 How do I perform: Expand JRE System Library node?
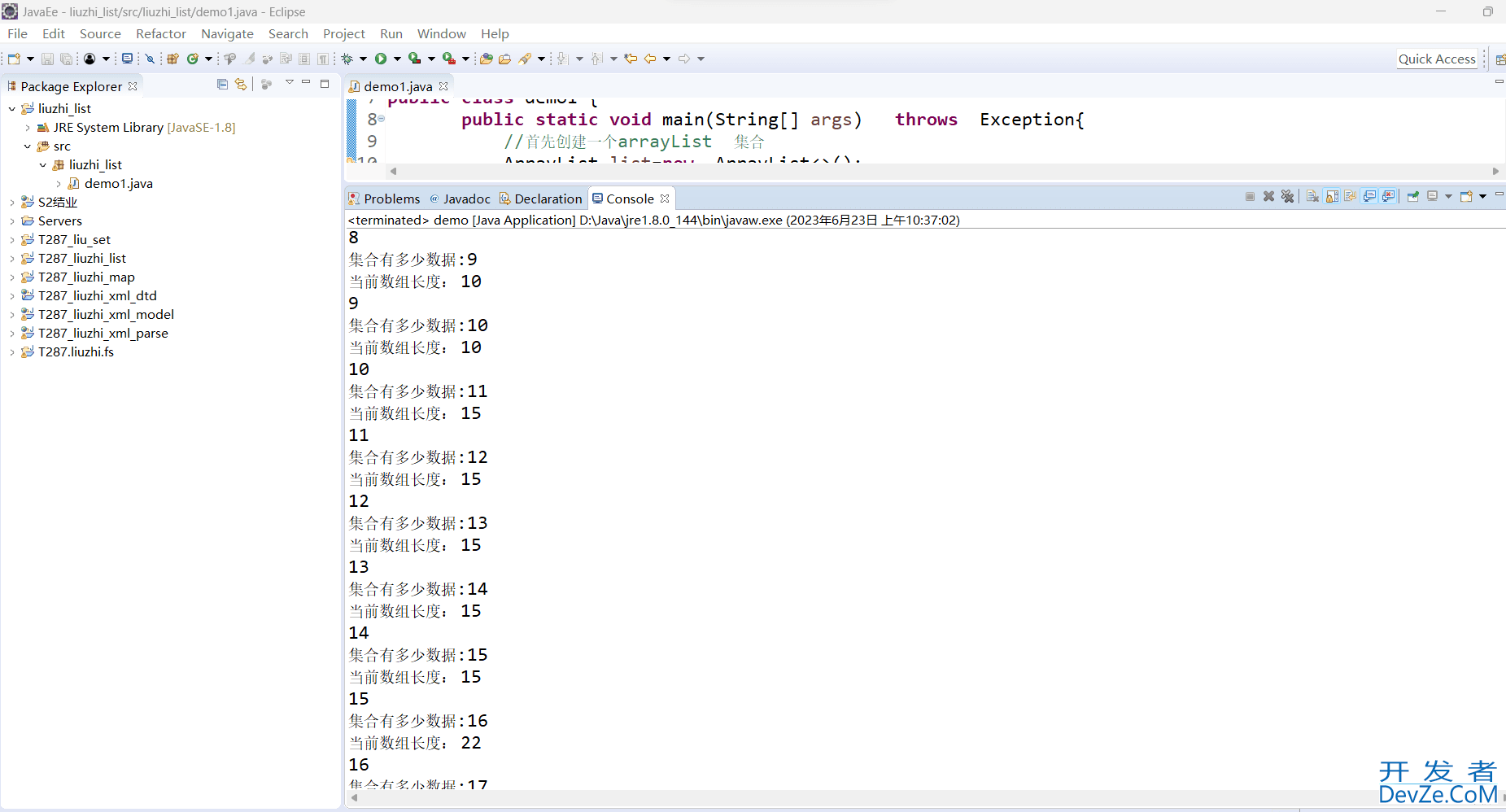coord(28,128)
